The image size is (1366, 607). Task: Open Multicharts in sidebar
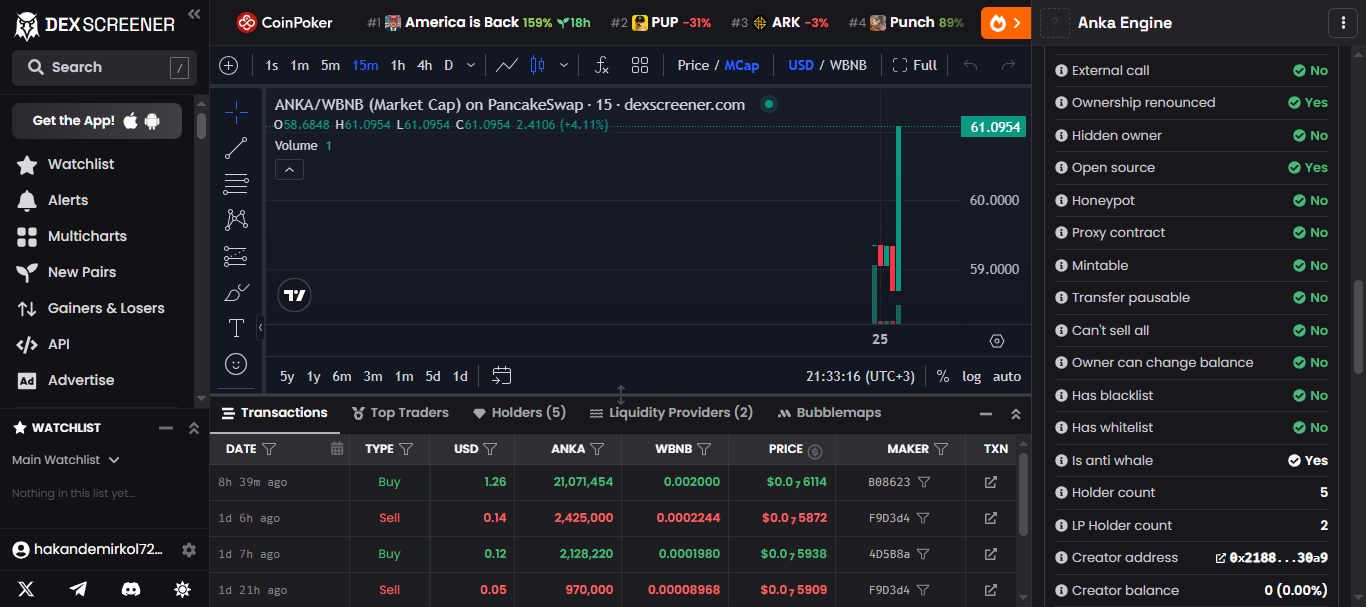[87, 236]
